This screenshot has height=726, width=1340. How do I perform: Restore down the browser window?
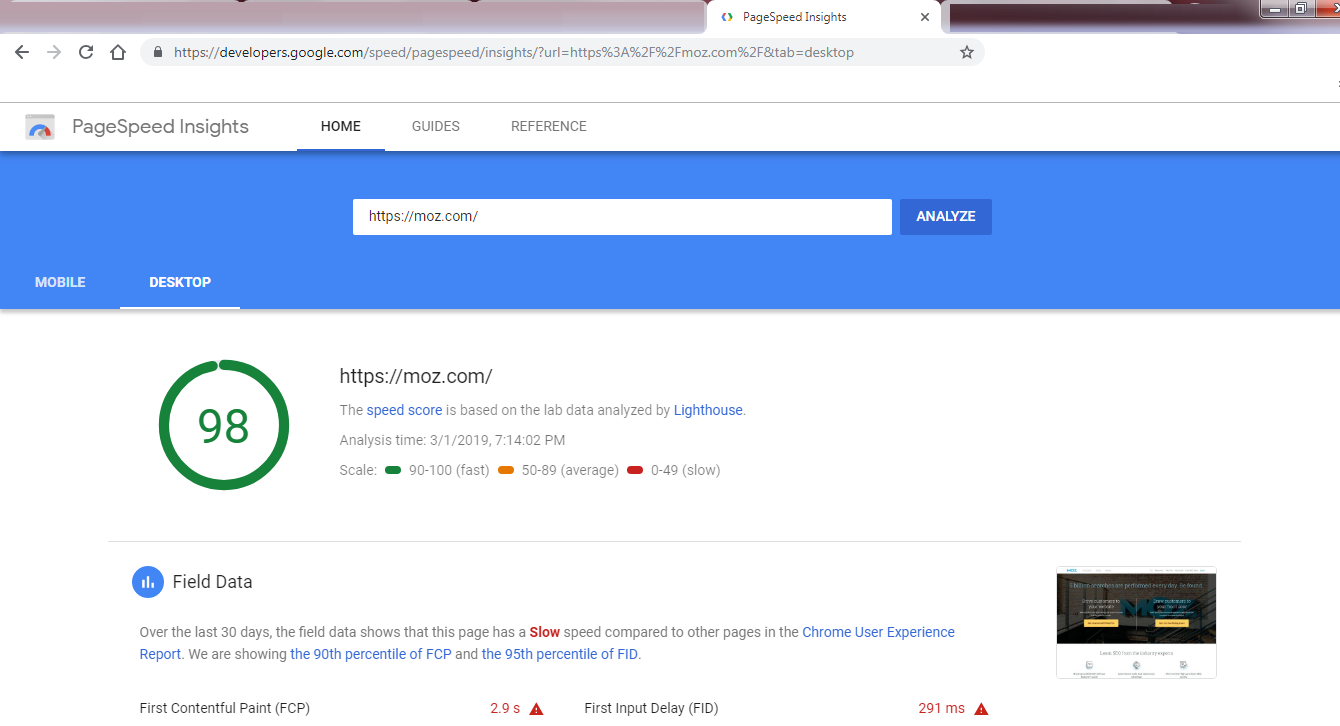click(x=1300, y=8)
